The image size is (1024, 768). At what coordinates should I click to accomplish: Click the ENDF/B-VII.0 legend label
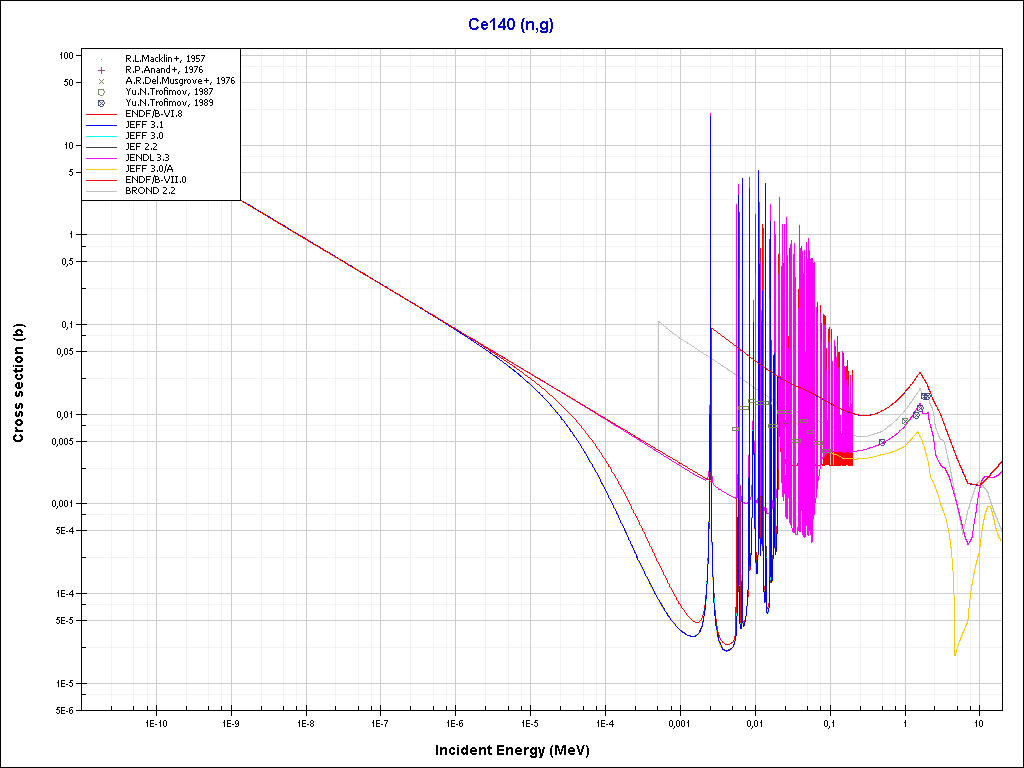(x=155, y=180)
